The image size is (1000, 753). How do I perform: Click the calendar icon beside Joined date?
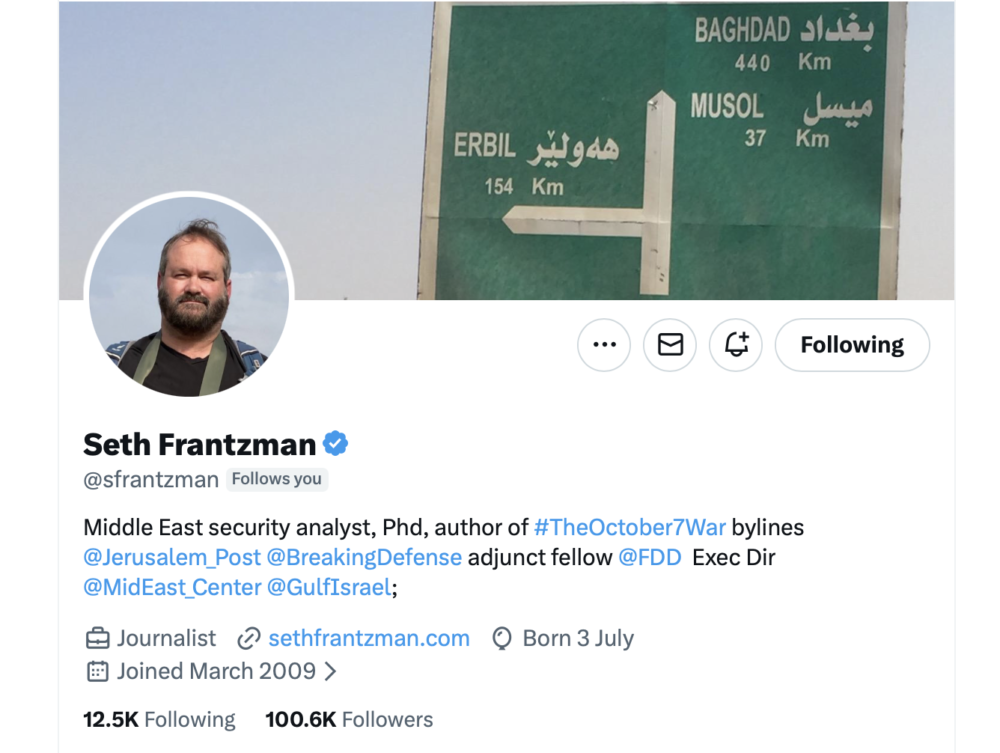click(98, 671)
